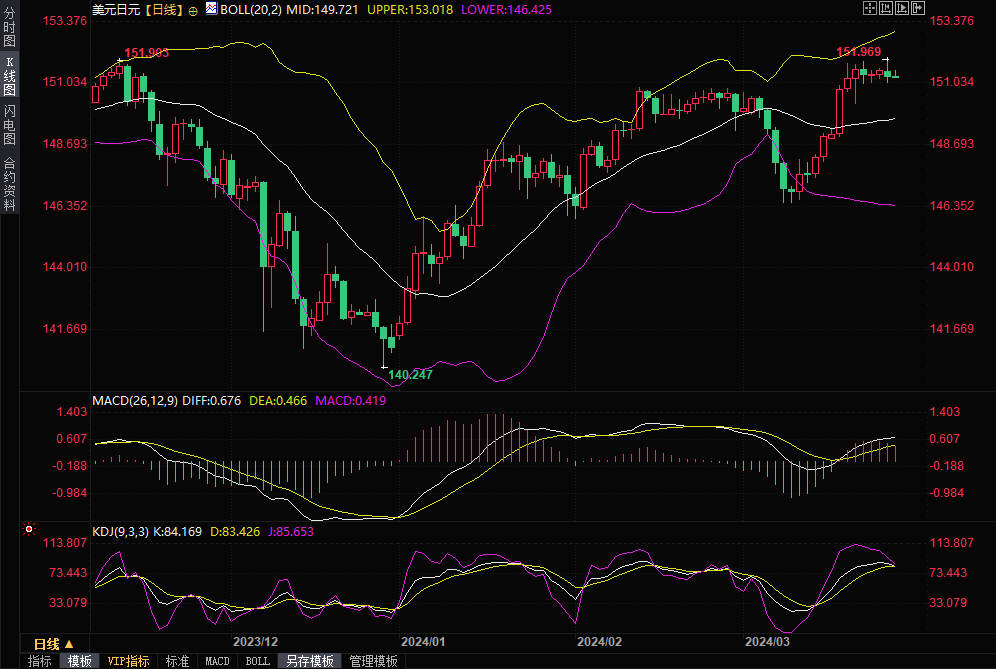Click the BOLL indicator chart icon
Screen dimensions: 996x669
click(210, 8)
